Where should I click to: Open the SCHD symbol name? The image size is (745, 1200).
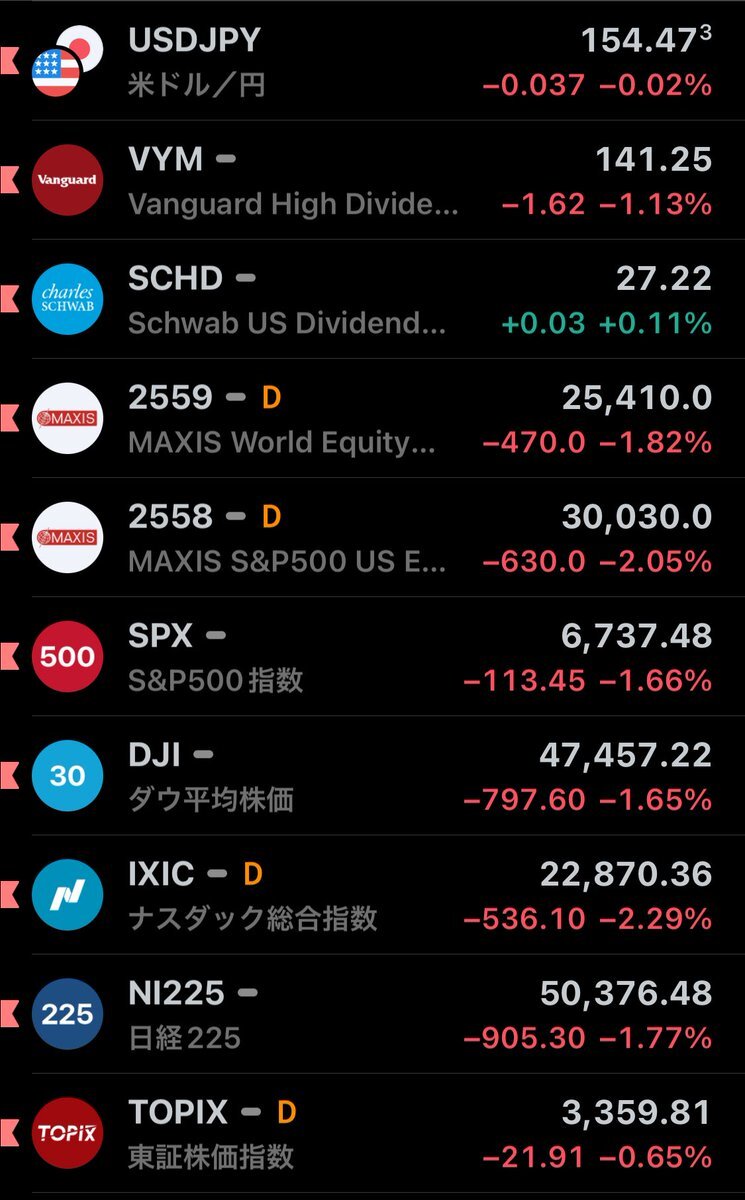[x=175, y=279]
